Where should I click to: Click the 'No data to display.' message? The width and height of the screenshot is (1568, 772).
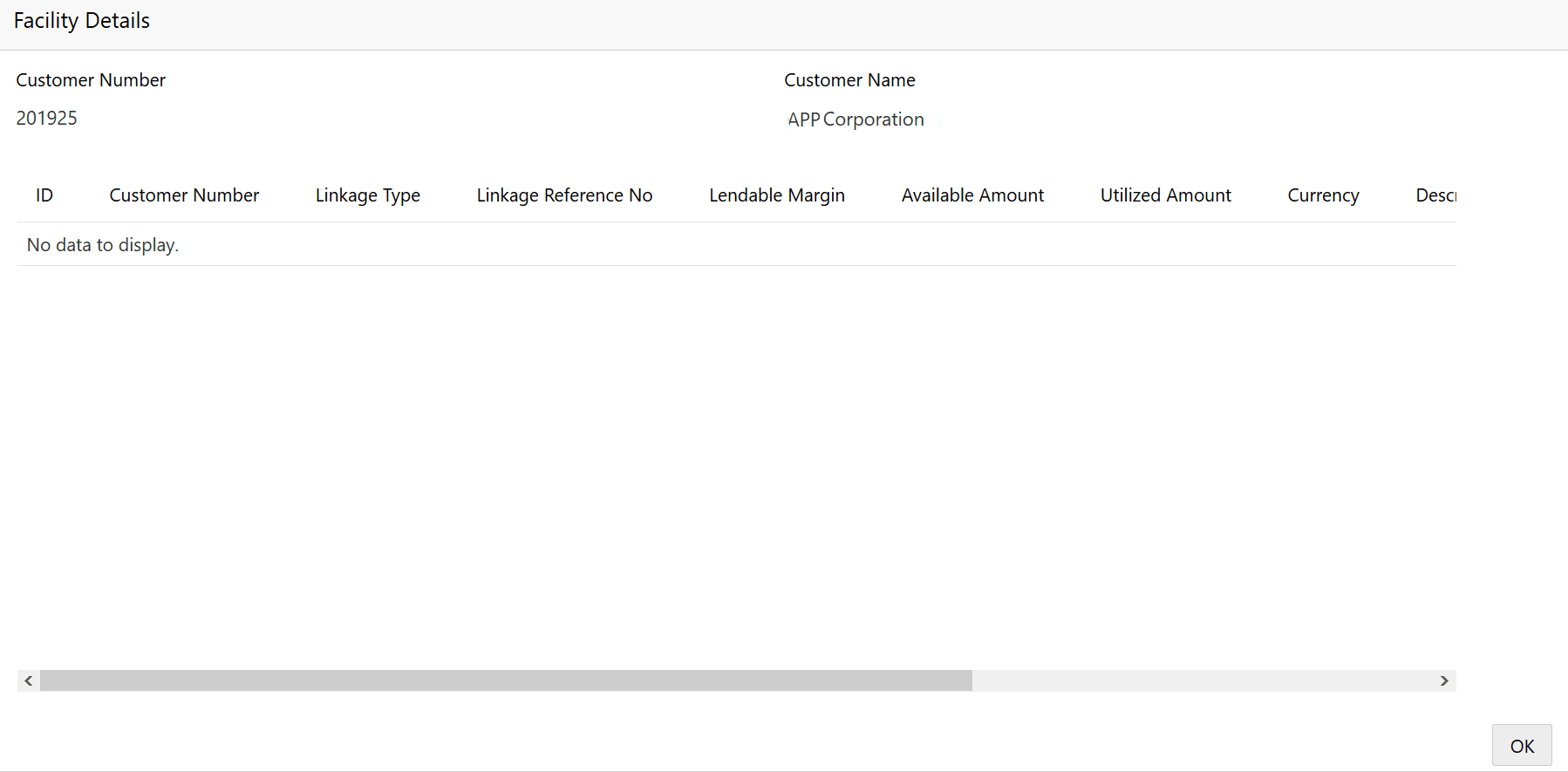103,245
